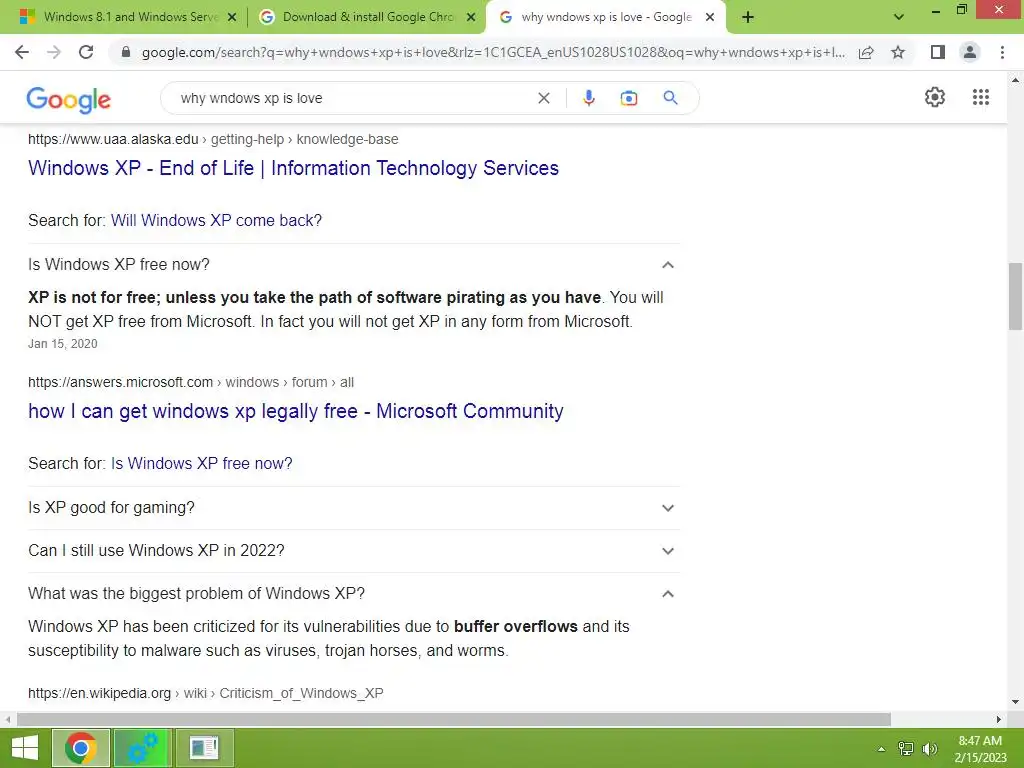The height and width of the screenshot is (768, 1024).
Task: Switch to Download & install Google Chrome tab
Action: 366,17
